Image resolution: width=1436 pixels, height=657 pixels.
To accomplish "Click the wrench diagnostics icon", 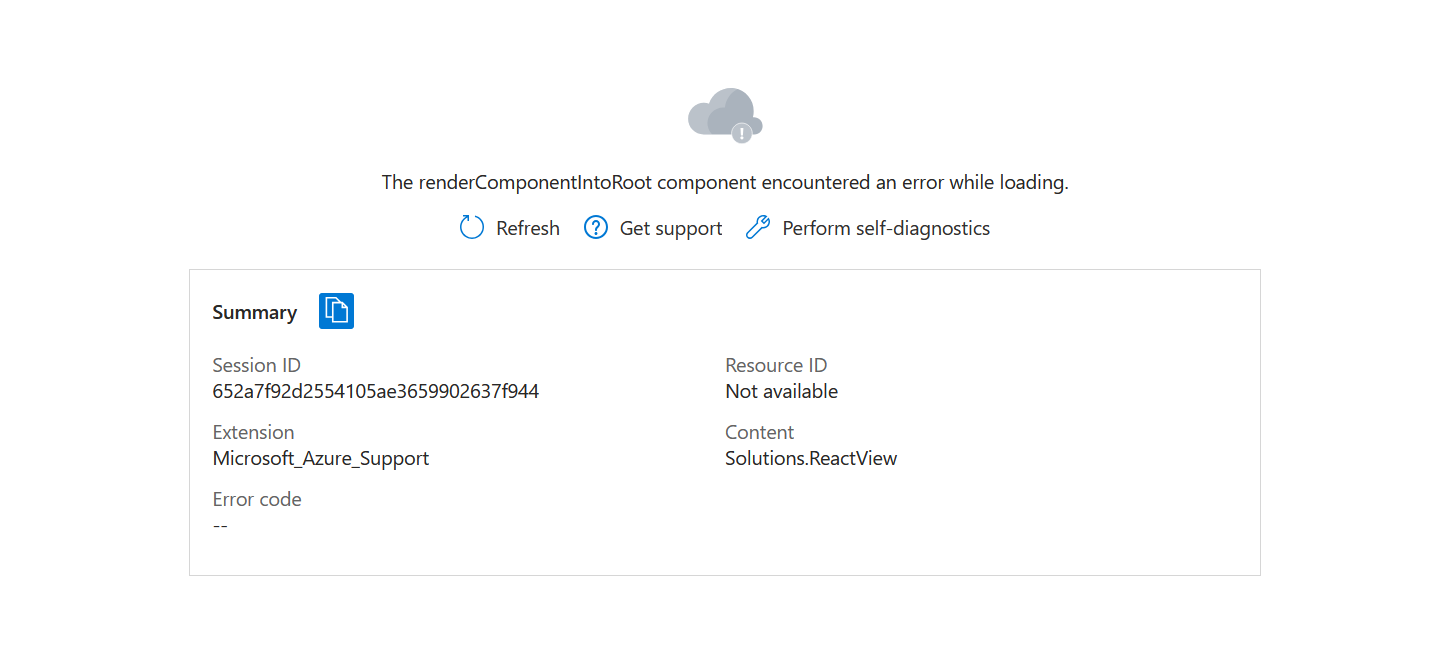I will pos(758,228).
